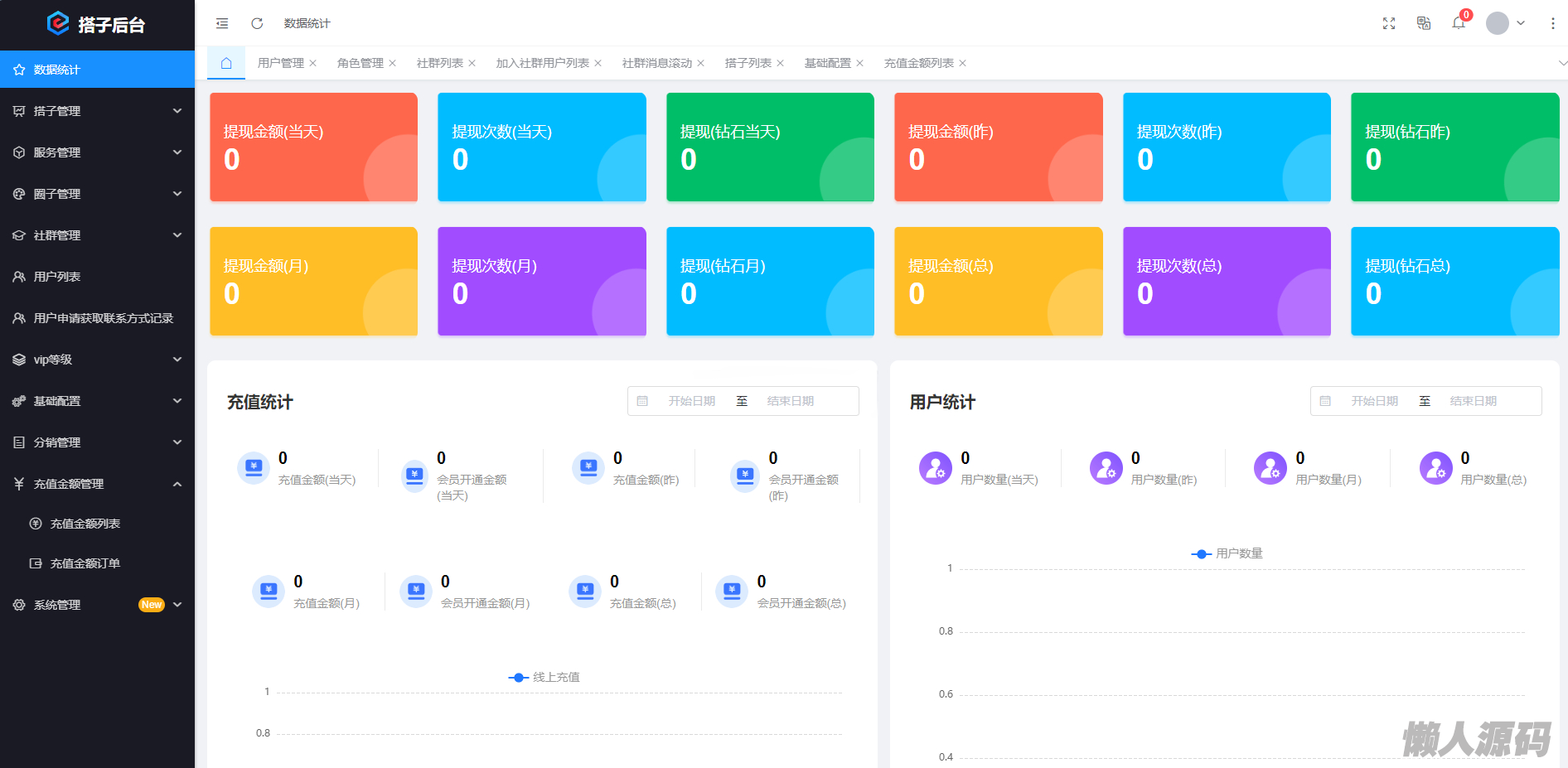Switch to the 社群列表 tab
Viewport: 1568px width, 768px height.
(x=439, y=63)
